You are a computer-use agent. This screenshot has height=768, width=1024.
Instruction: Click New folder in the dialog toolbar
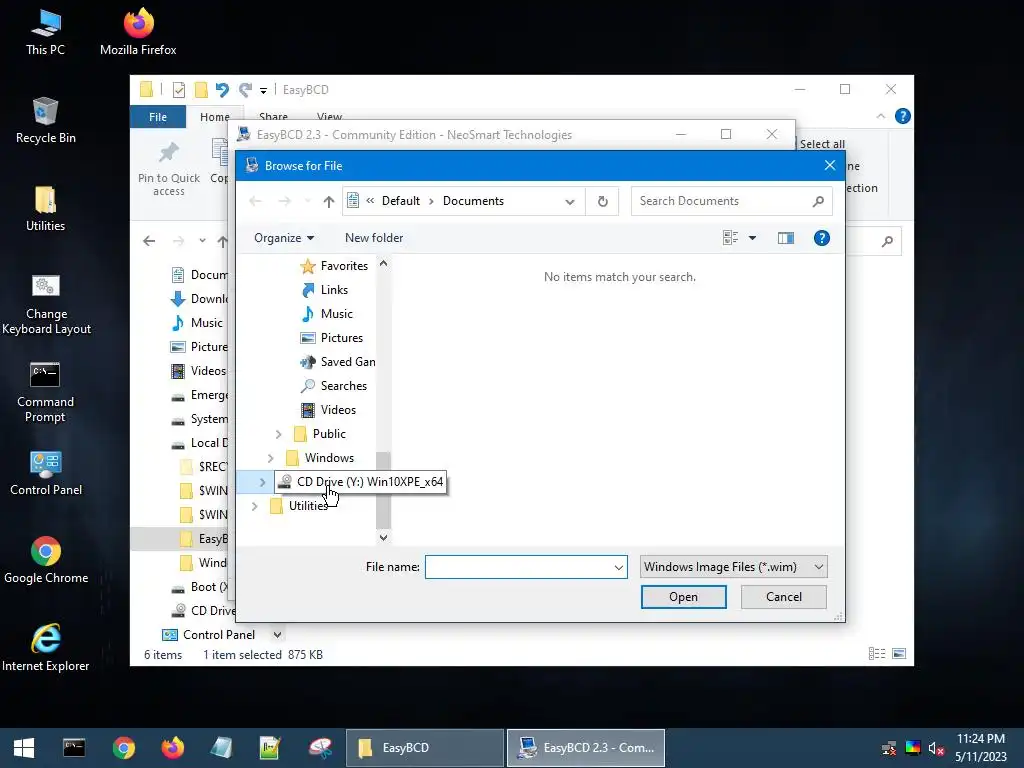click(x=374, y=238)
